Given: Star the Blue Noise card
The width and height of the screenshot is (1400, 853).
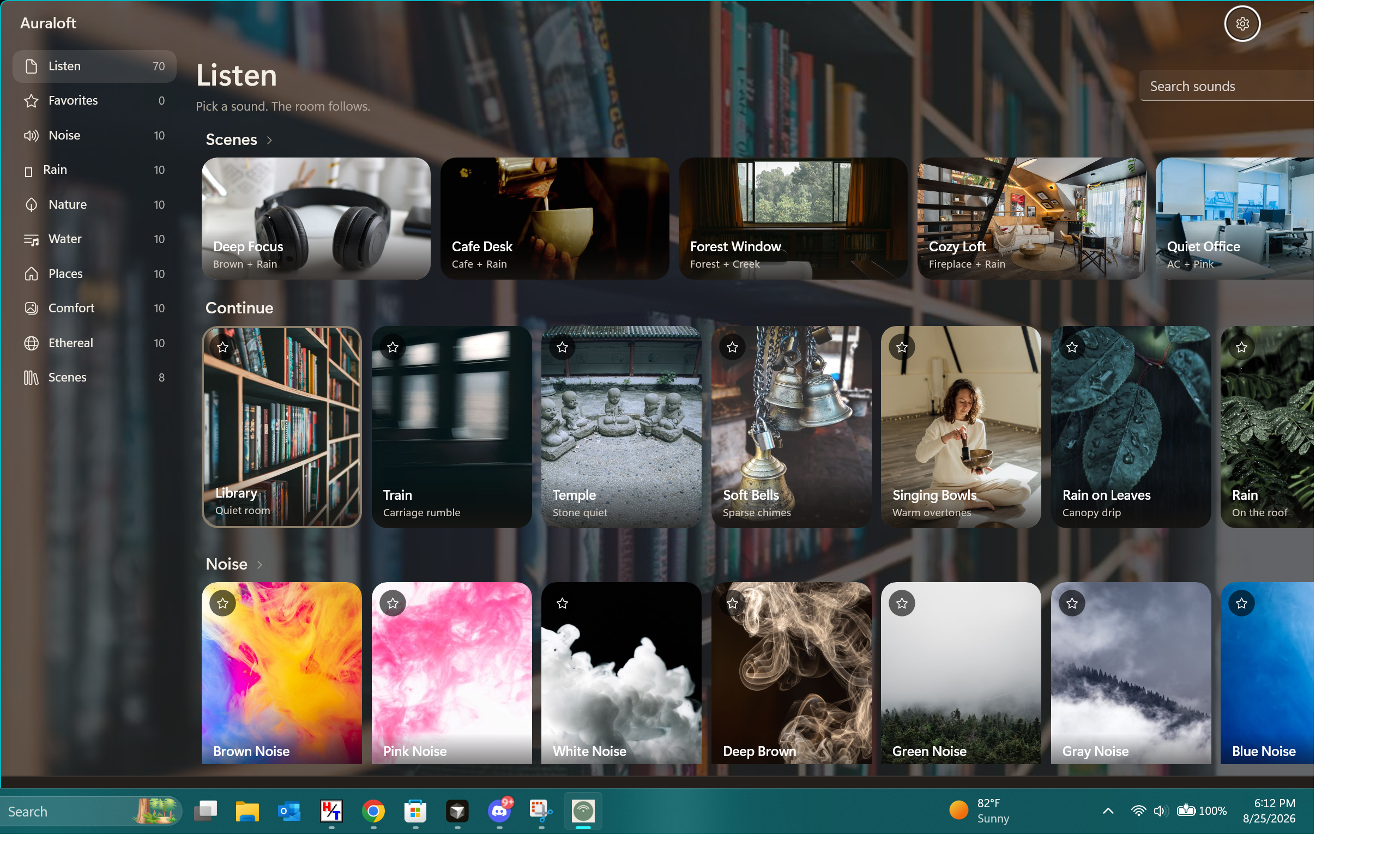Looking at the screenshot, I should (x=1241, y=603).
